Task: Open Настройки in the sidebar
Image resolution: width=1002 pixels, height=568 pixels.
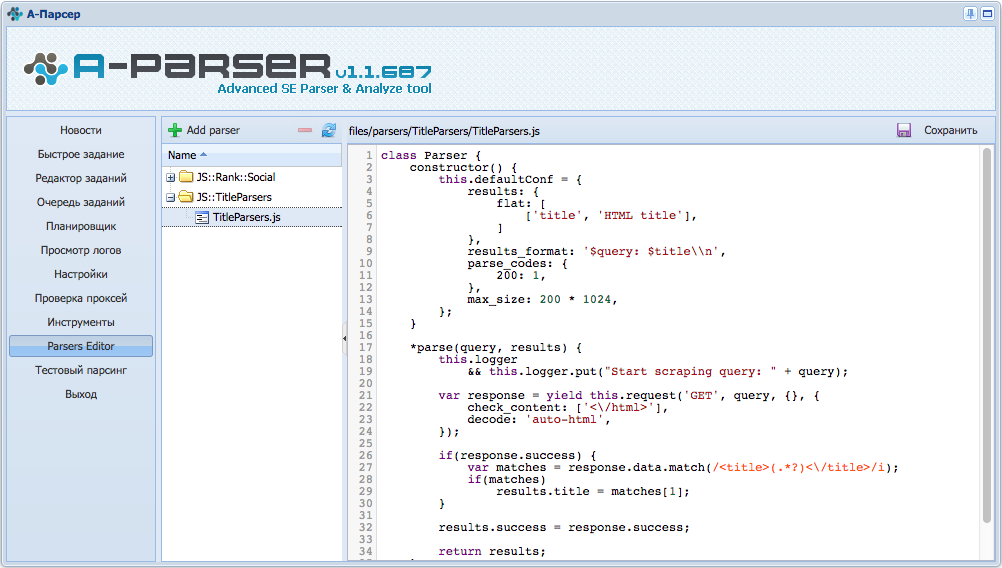Action: [81, 274]
